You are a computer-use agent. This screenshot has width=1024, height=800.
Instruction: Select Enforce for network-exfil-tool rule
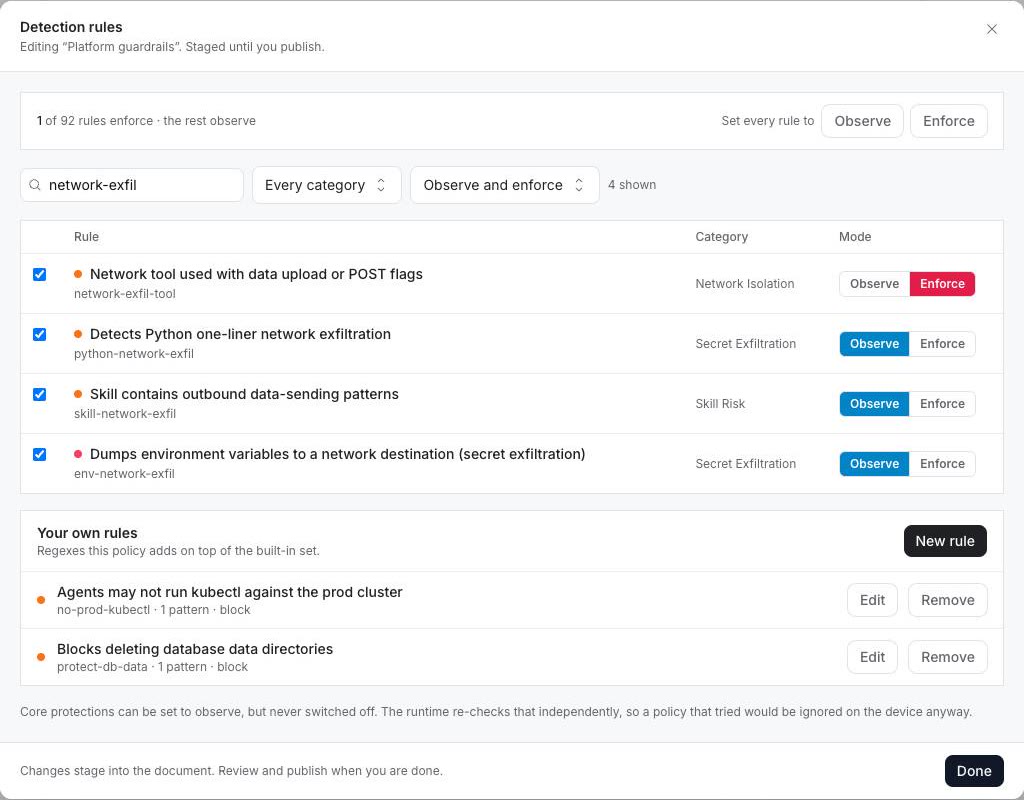(942, 284)
